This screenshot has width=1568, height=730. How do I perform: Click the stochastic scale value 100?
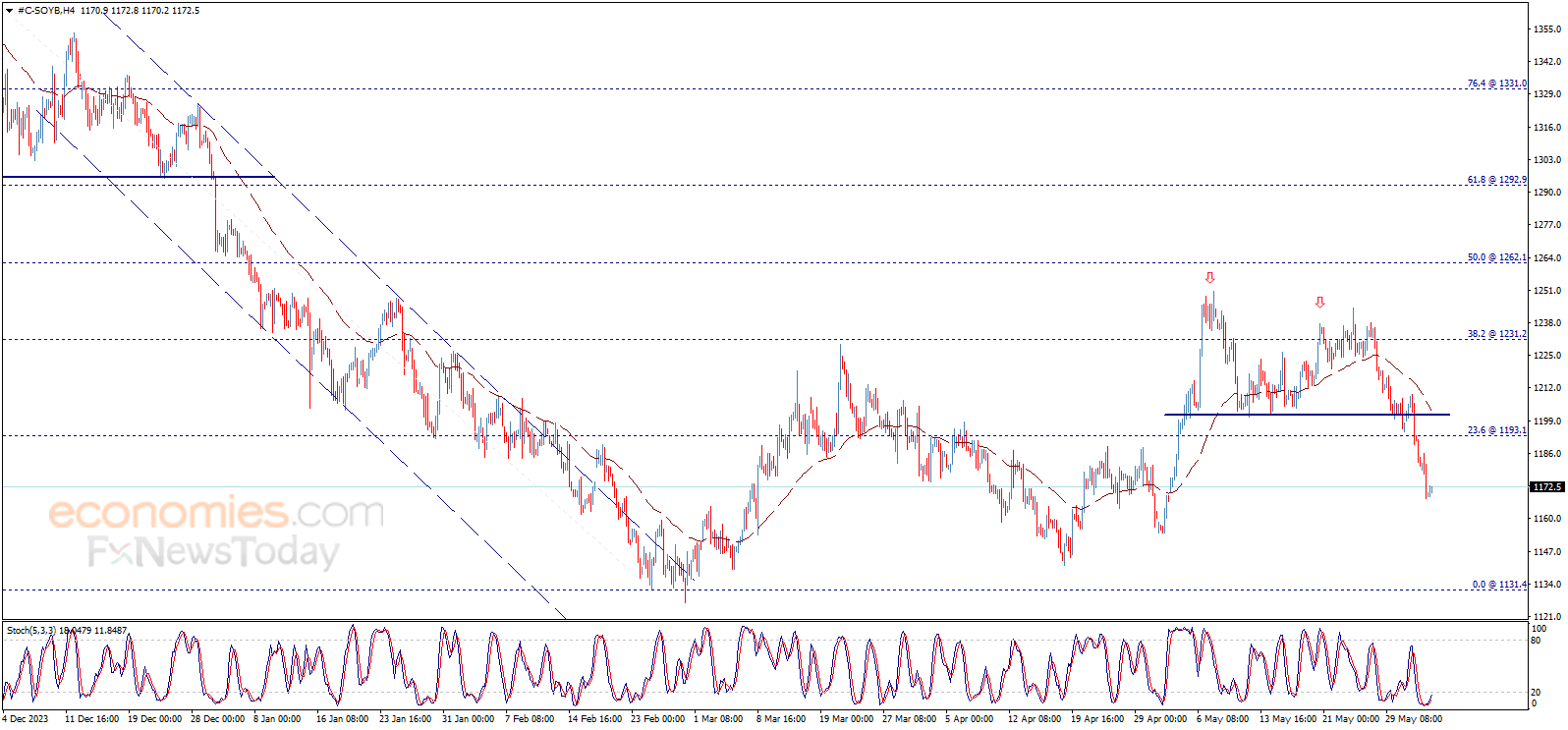(1540, 629)
